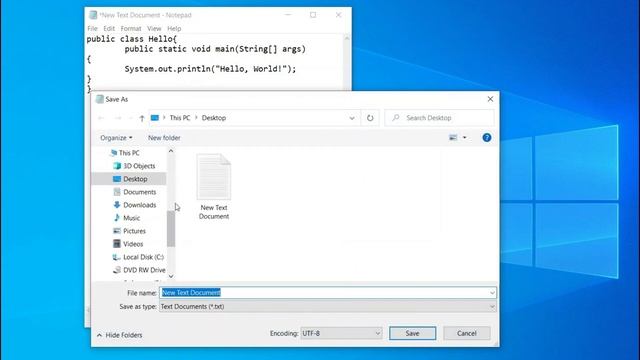Click the Music note icon in sidebar
This screenshot has height=360, width=640.
tap(117, 218)
